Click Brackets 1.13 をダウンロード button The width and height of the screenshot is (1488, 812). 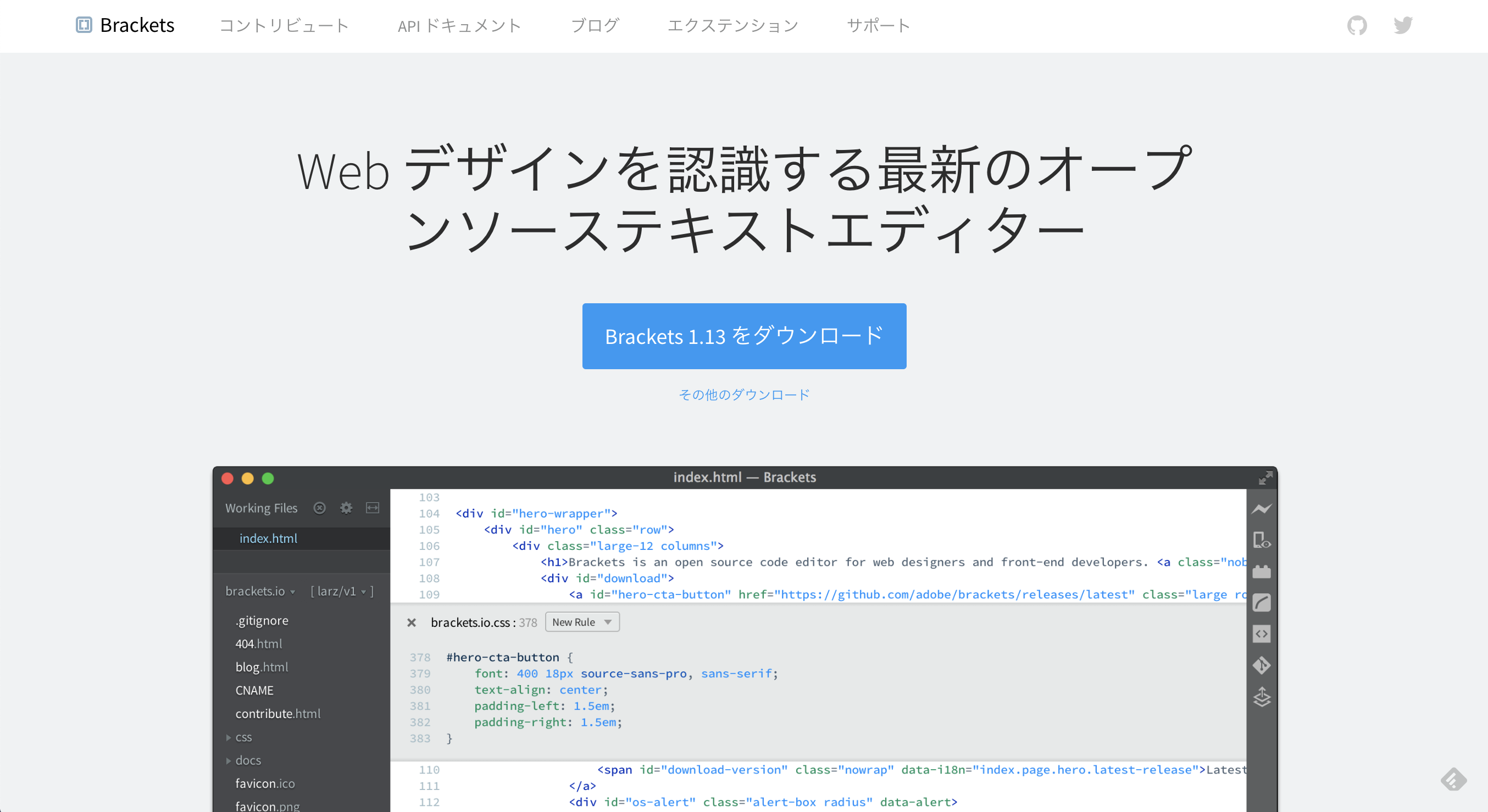point(744,336)
